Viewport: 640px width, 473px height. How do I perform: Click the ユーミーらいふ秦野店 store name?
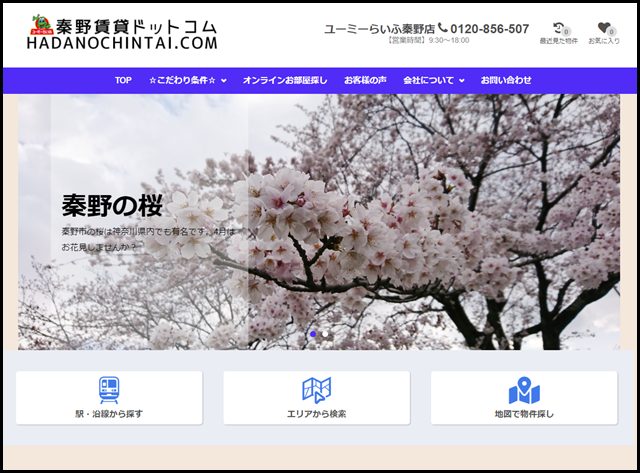(x=380, y=29)
